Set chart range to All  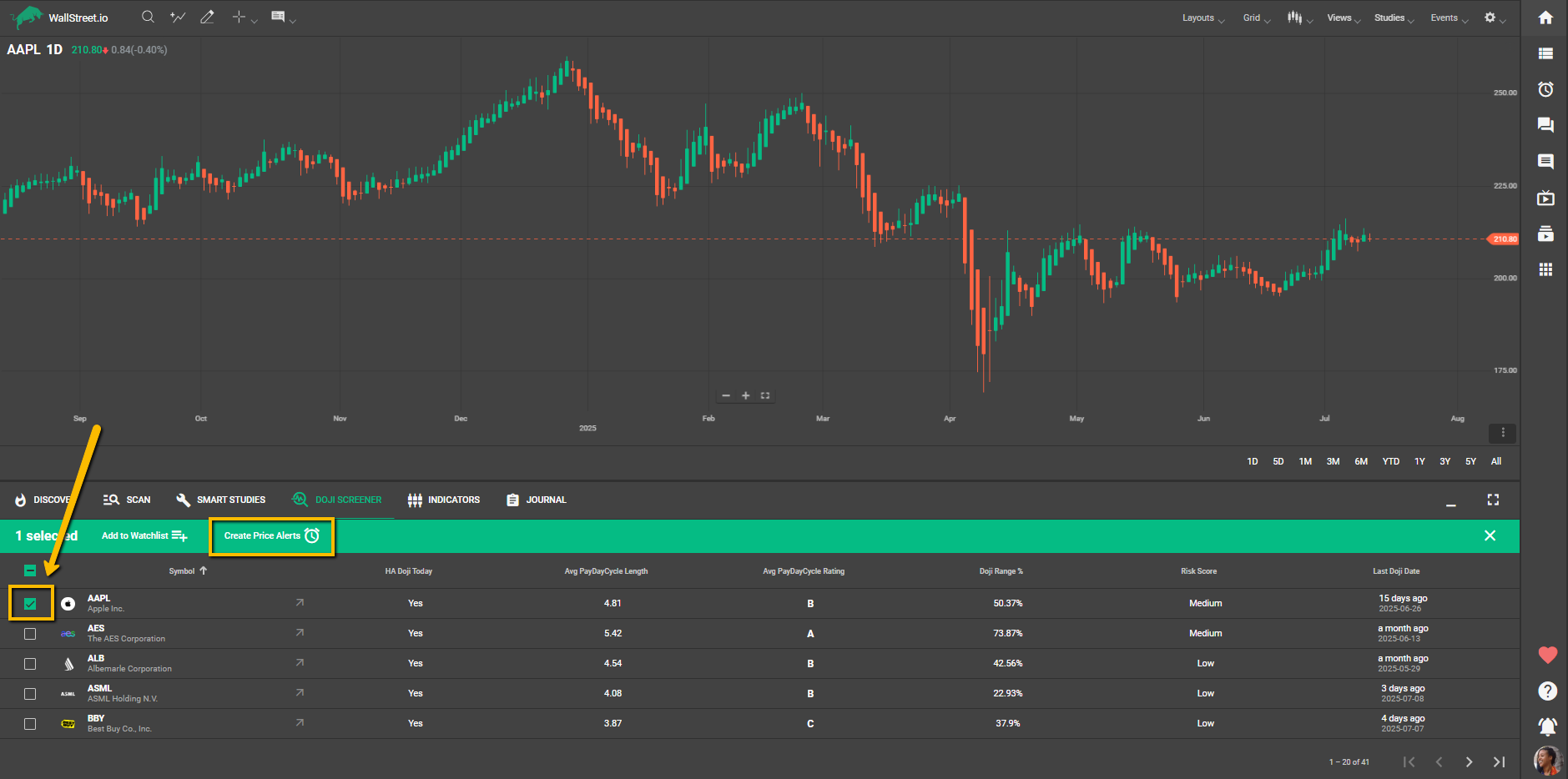point(1496,461)
